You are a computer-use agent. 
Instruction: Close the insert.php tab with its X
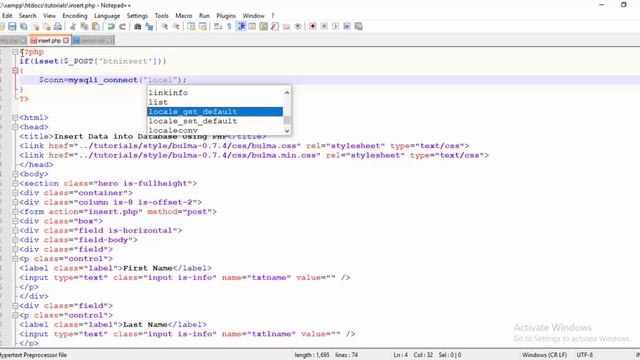point(66,40)
